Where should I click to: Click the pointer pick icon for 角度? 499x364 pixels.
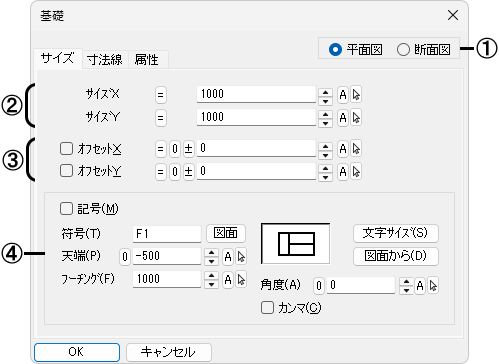(433, 286)
